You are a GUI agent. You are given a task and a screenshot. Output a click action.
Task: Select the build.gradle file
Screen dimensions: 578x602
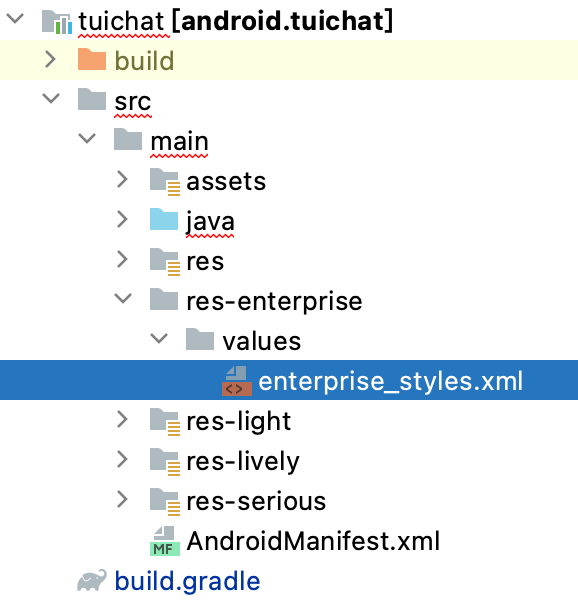pos(187,581)
